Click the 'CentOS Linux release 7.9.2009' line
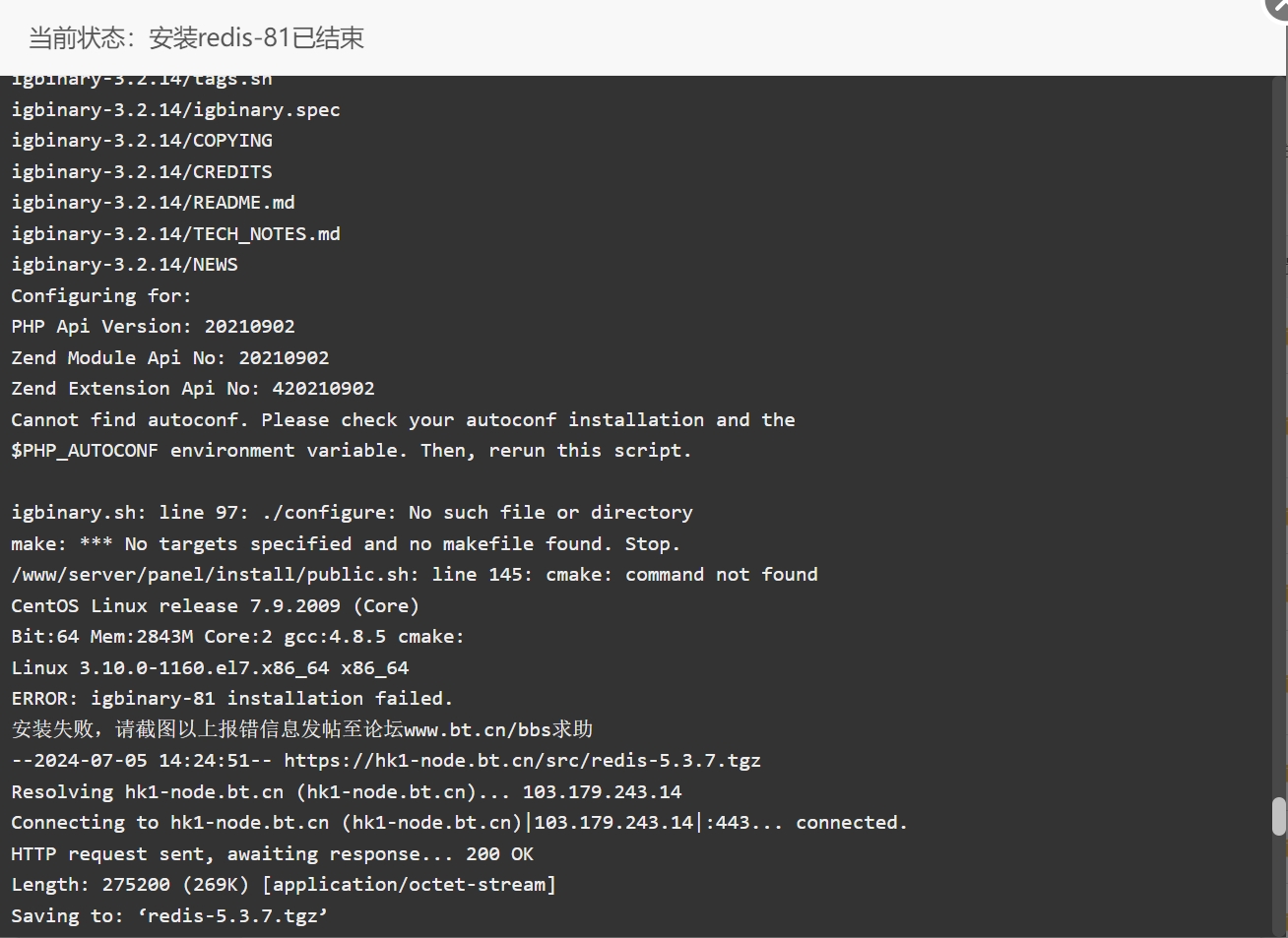The width and height of the screenshot is (1288, 938). click(215, 606)
